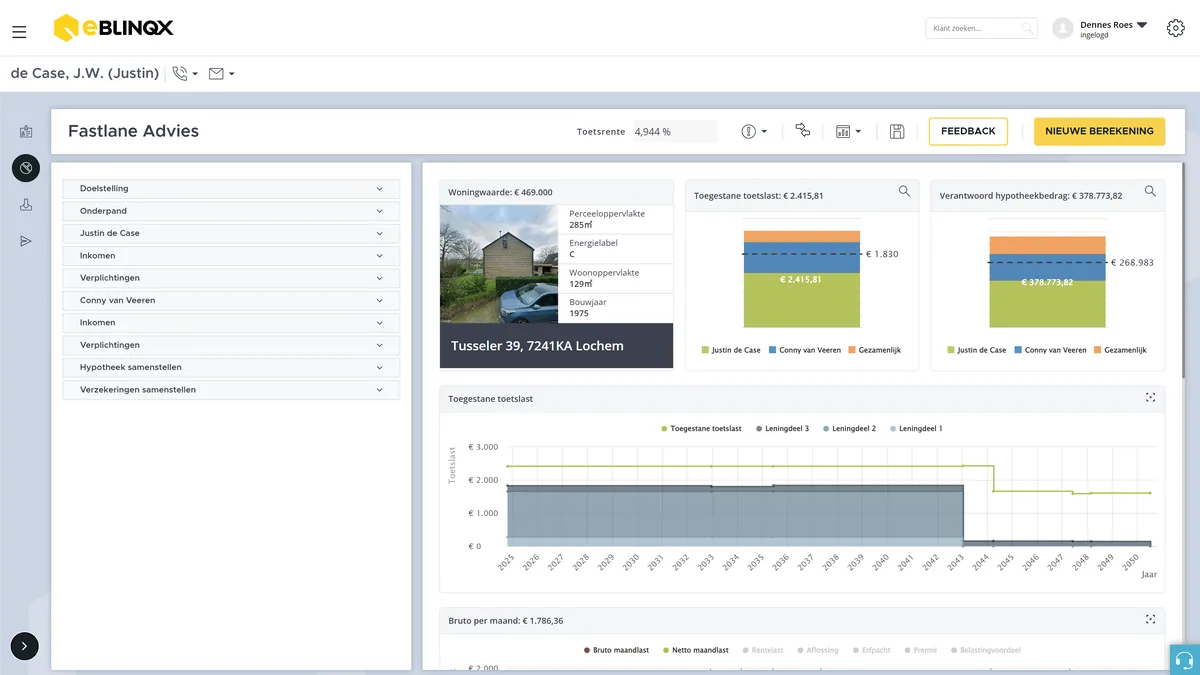Click the search magnifier in Klant zoeken
1200x675 pixels.
[x=1027, y=29]
